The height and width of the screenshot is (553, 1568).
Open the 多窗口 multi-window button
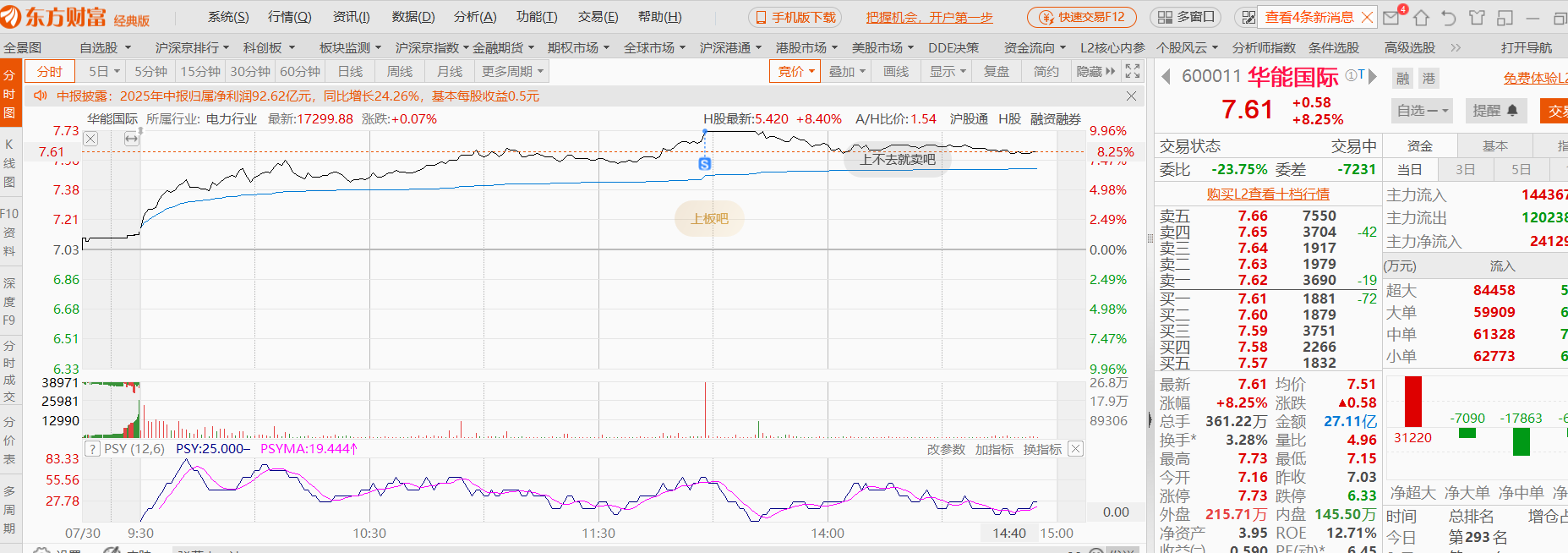click(1187, 17)
